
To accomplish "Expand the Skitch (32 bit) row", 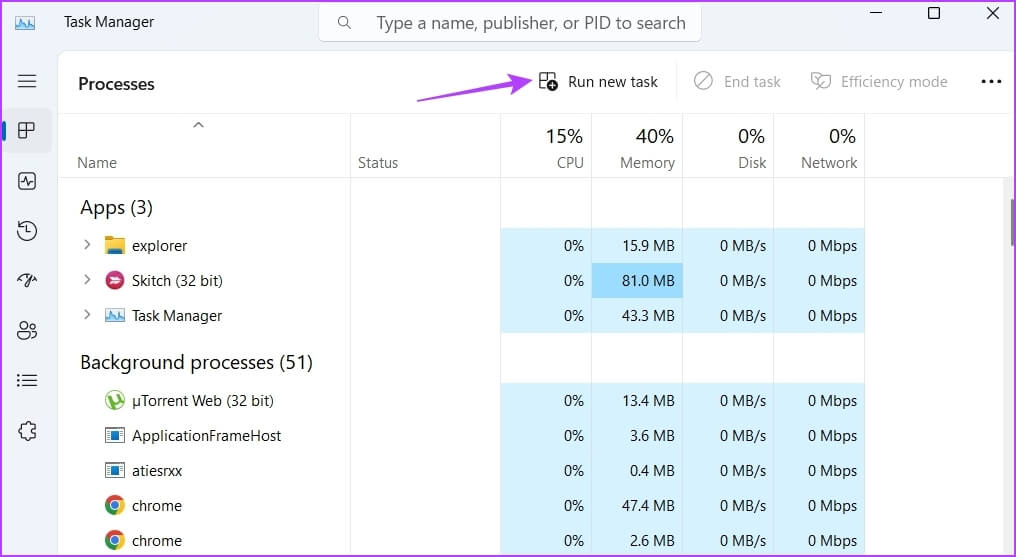I will click(87, 280).
